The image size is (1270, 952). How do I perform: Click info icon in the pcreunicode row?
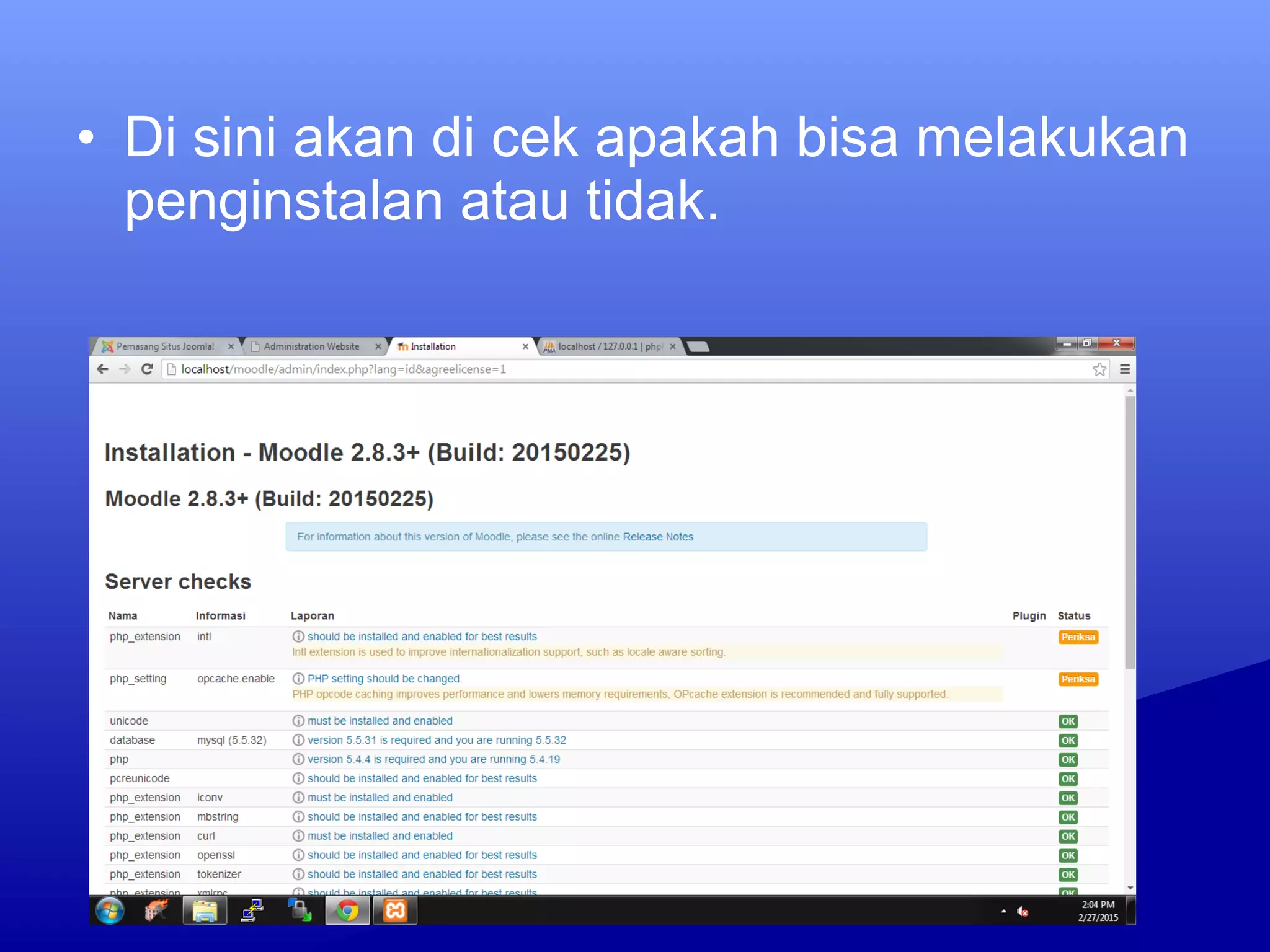pos(298,778)
